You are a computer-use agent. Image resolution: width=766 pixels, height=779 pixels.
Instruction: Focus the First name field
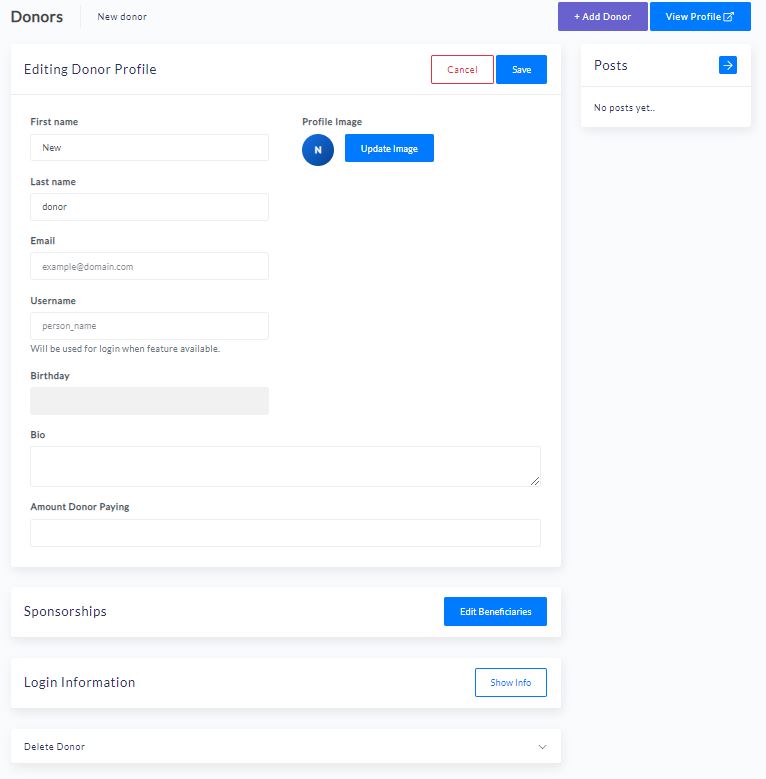[x=149, y=148]
